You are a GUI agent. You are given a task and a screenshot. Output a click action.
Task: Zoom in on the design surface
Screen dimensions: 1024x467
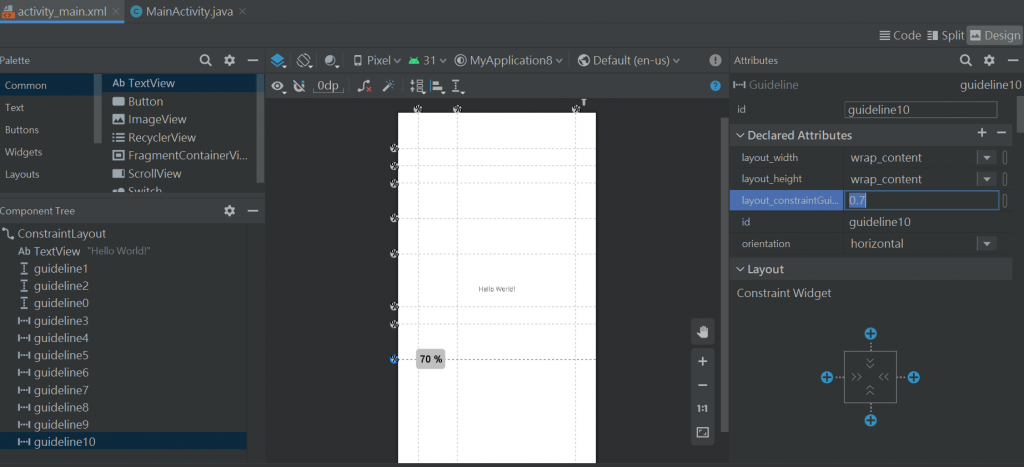click(x=703, y=361)
